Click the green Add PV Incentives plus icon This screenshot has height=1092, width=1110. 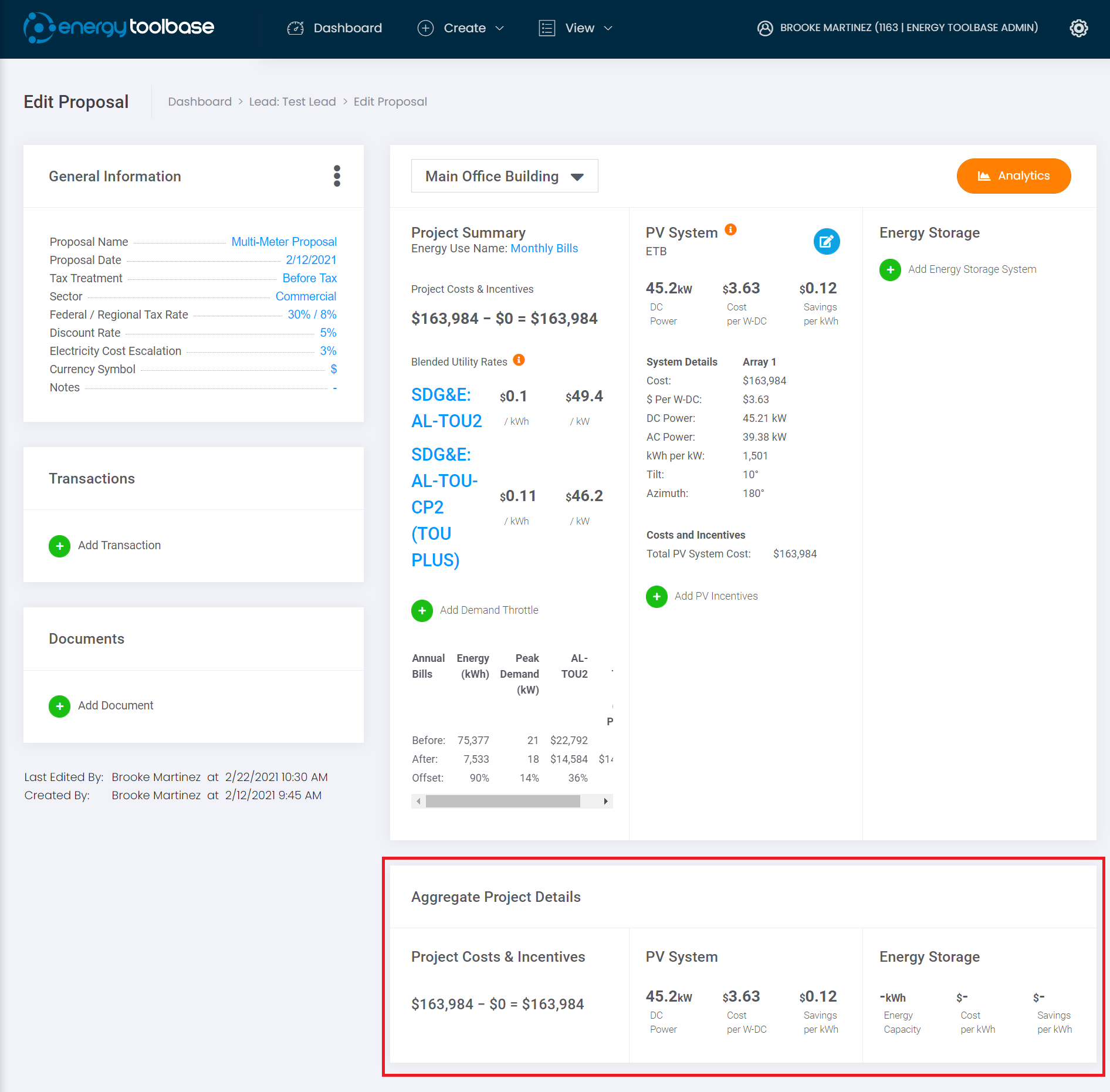click(x=656, y=596)
